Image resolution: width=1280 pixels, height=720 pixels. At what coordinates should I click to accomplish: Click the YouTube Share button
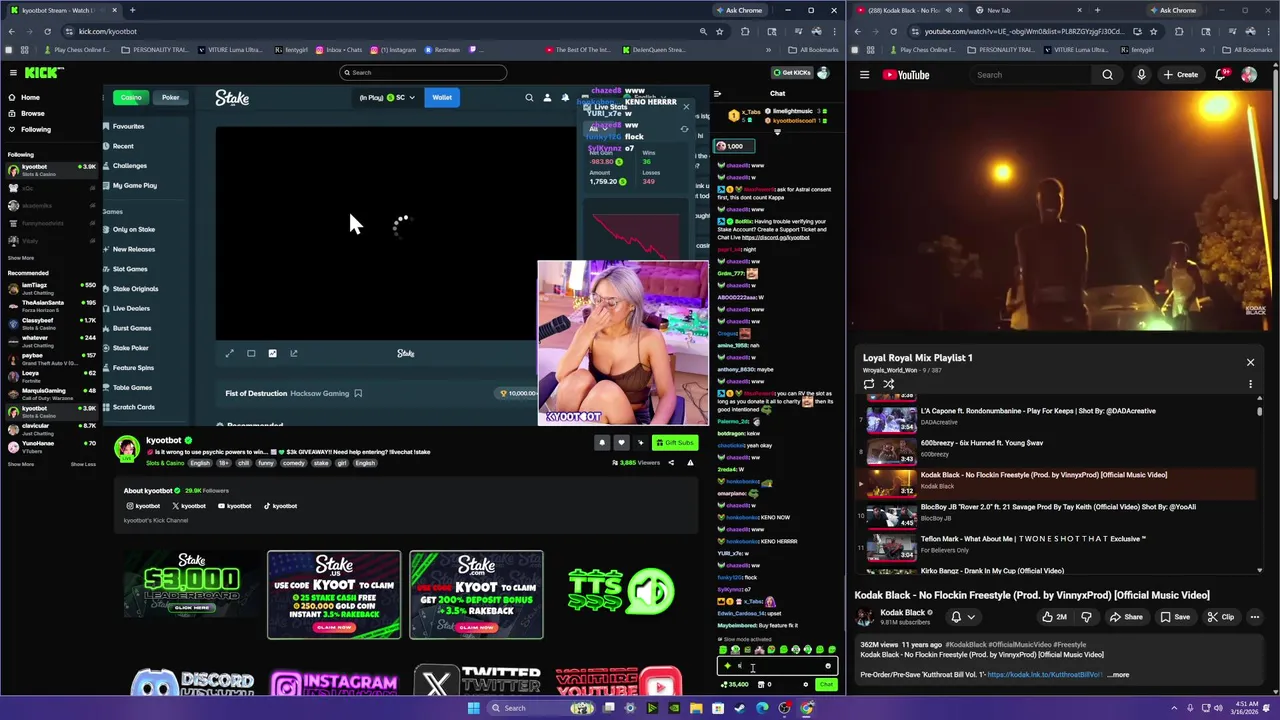1126,617
